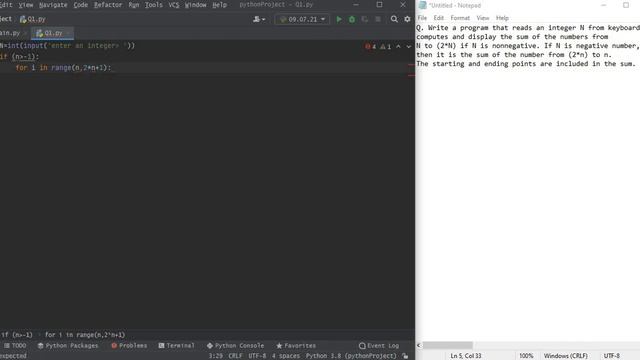This screenshot has width=640, height=360.
Task: Go to next highlighted error arrow
Action: coord(409,47)
